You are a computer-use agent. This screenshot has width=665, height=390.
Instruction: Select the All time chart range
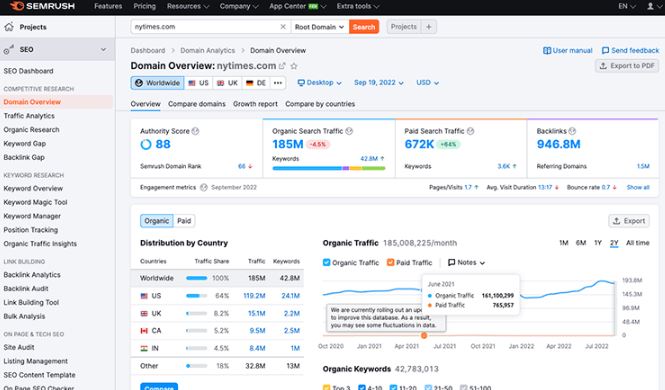click(637, 243)
